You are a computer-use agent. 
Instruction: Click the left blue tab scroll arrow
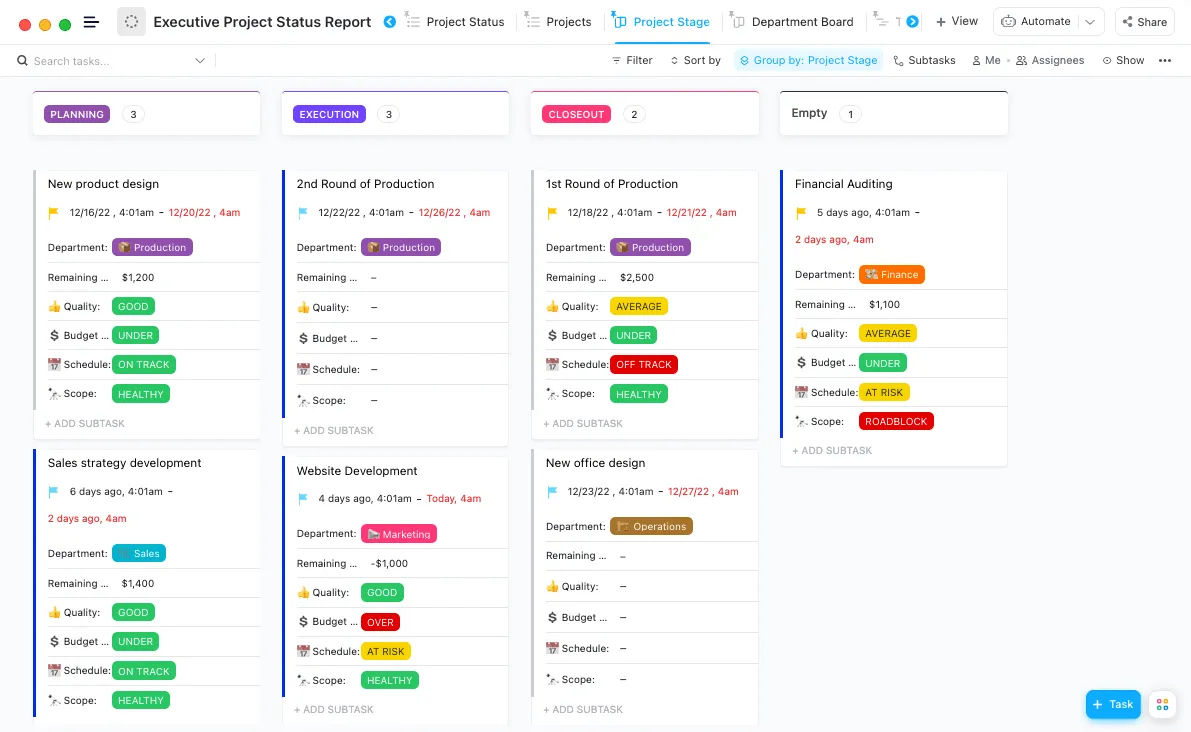tap(390, 22)
